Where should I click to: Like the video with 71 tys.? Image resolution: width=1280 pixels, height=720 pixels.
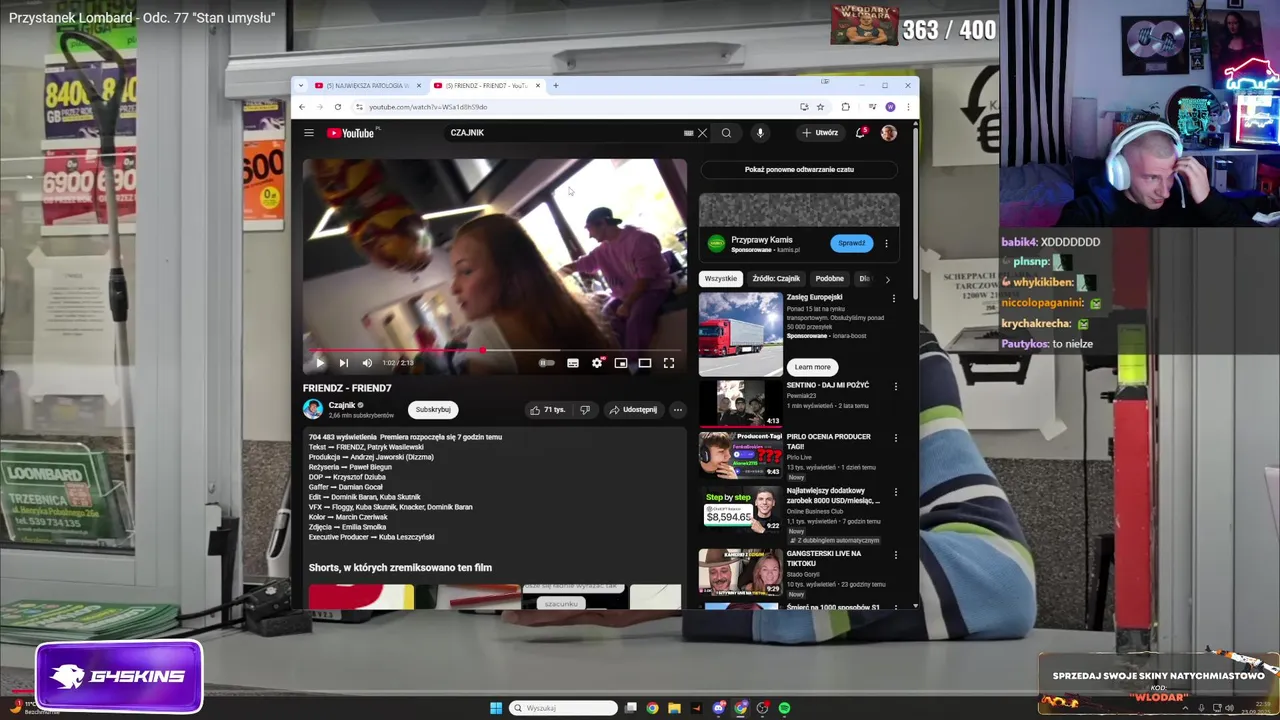coord(548,409)
